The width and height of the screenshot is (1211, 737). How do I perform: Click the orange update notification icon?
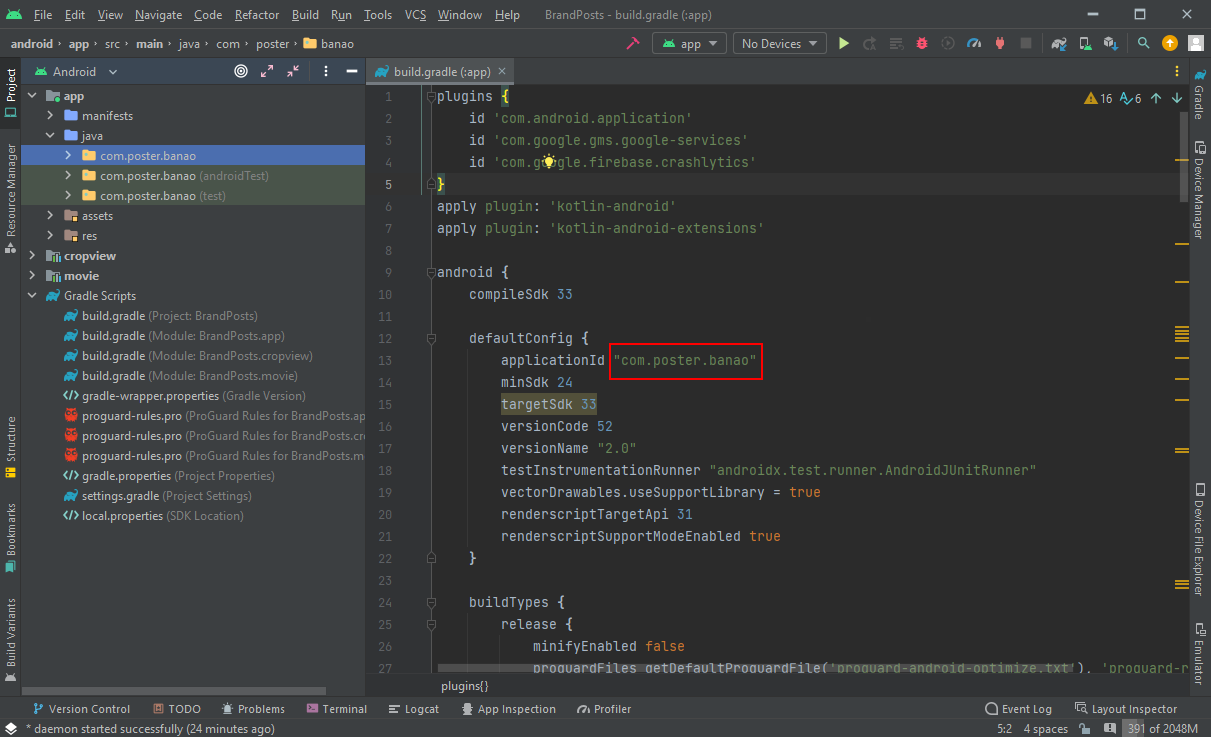(x=1170, y=44)
